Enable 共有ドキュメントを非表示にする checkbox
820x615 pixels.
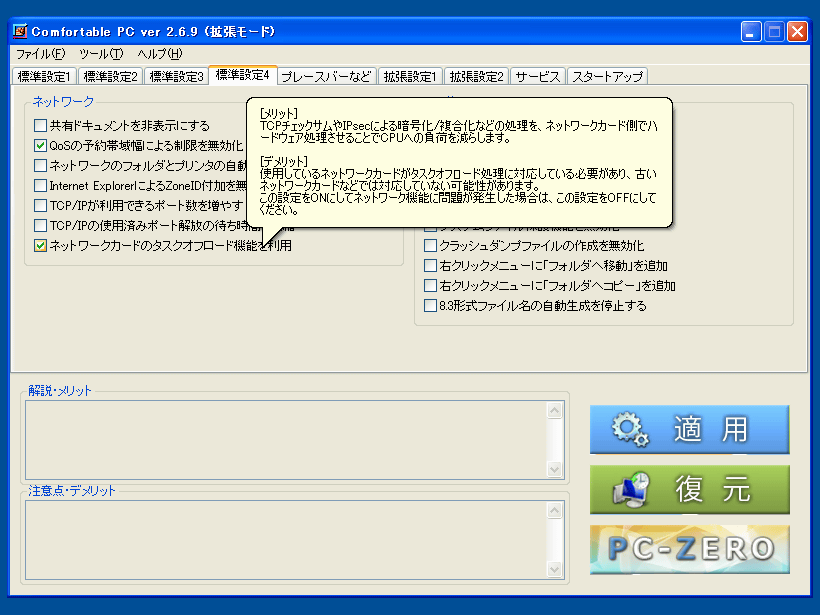tap(40, 126)
